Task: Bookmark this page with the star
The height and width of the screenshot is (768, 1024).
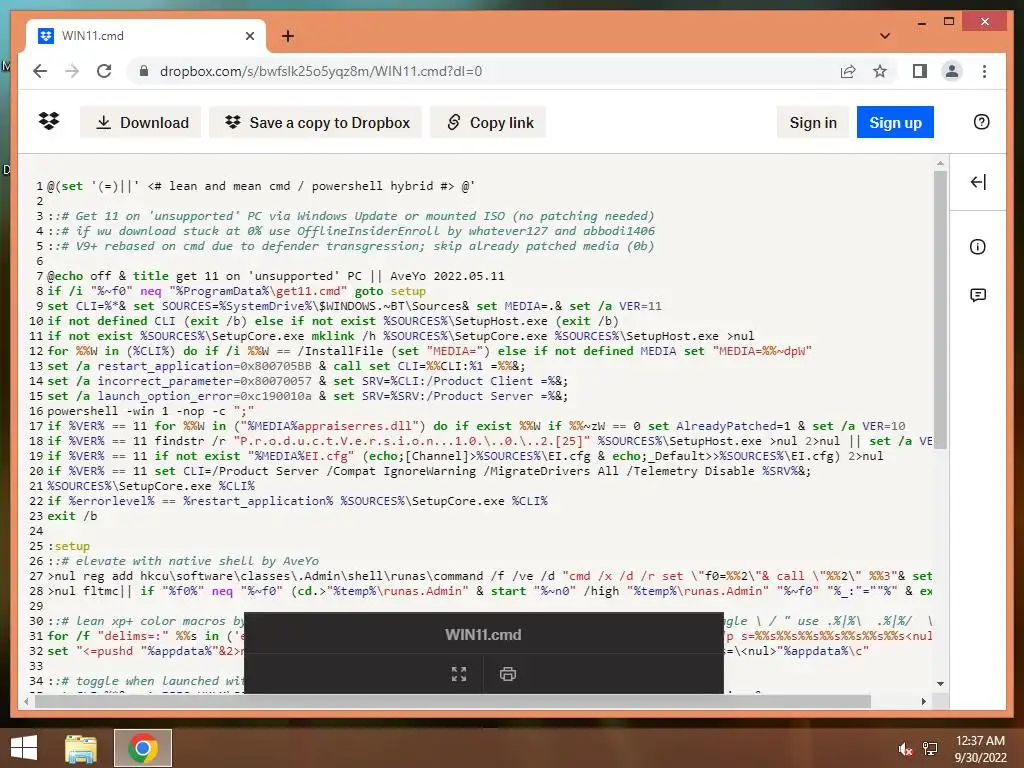Action: 880,71
